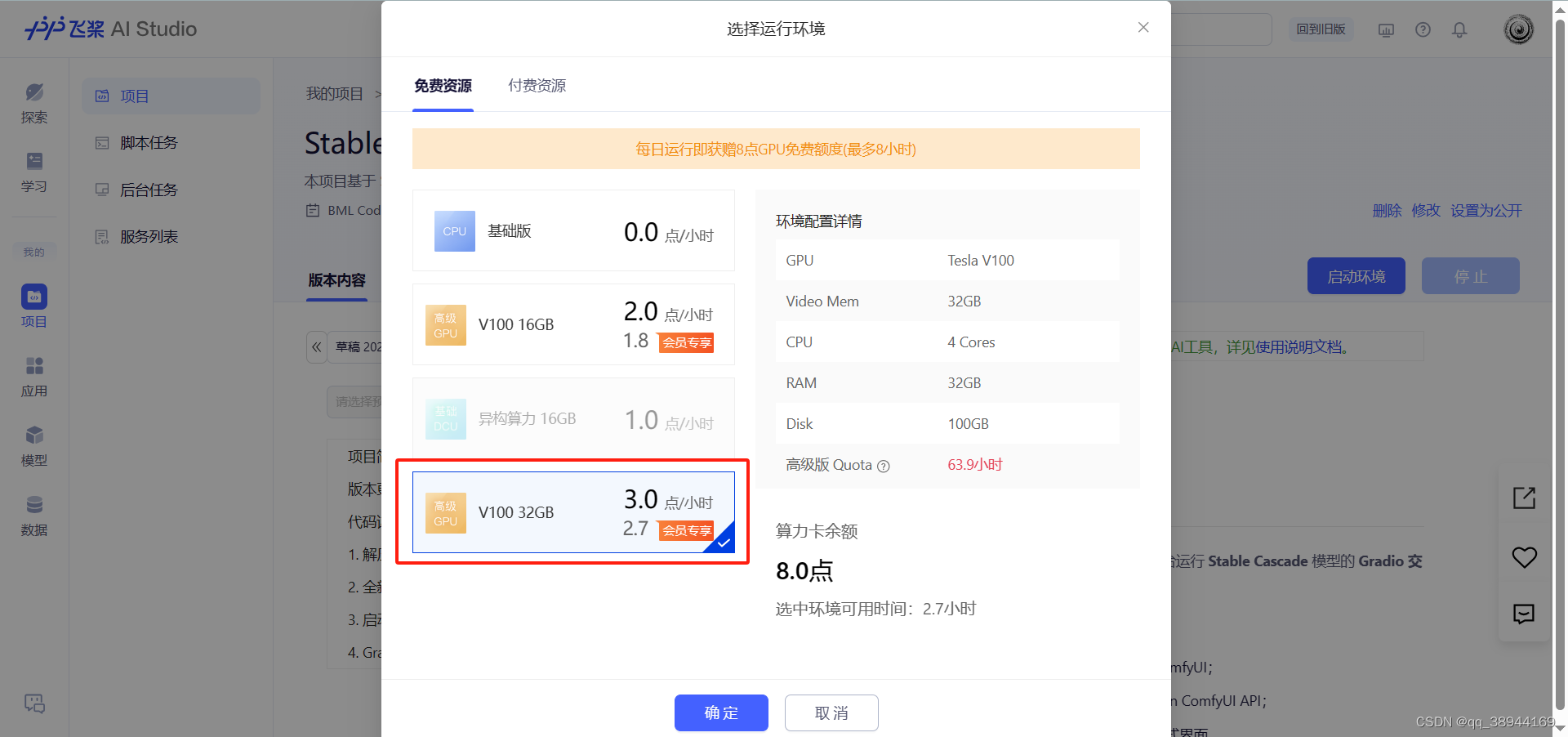Select the V100 32GB environment
Viewport: 1568px width, 737px height.
pos(573,512)
